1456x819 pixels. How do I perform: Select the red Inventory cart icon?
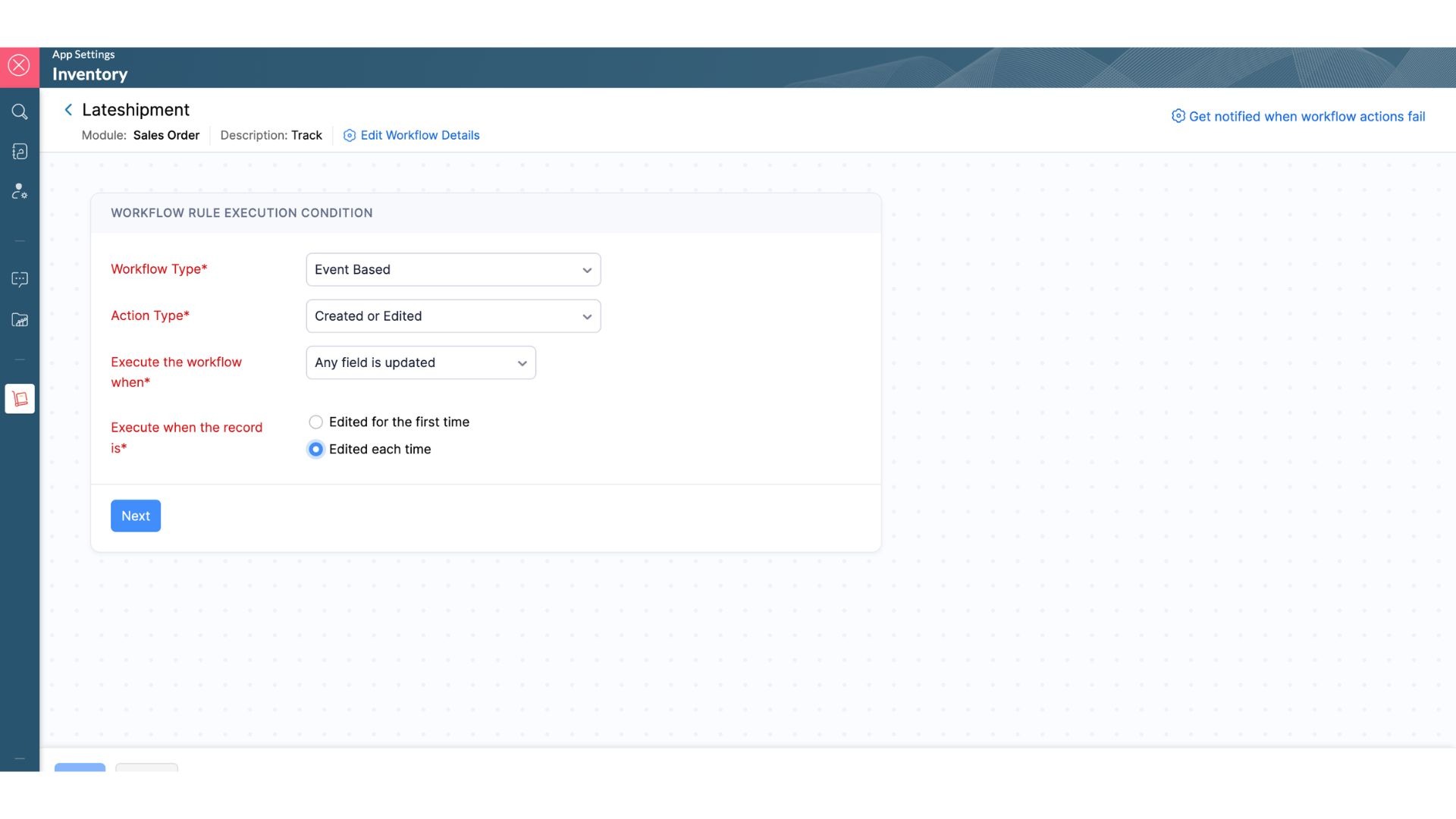20,399
